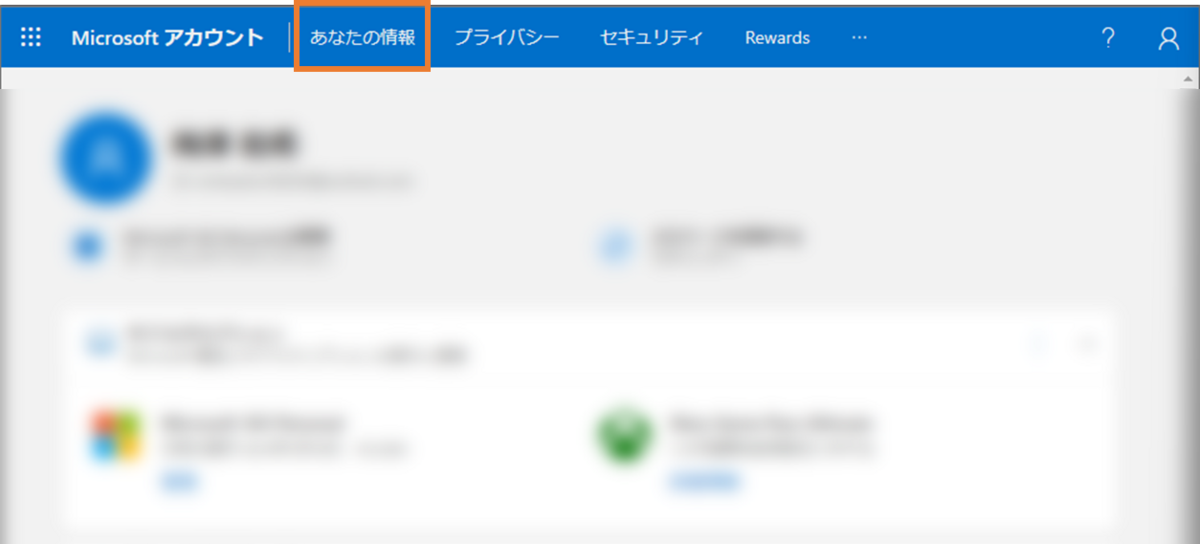Switch to the プライバシー tab
This screenshot has width=1200, height=544.
click(507, 38)
